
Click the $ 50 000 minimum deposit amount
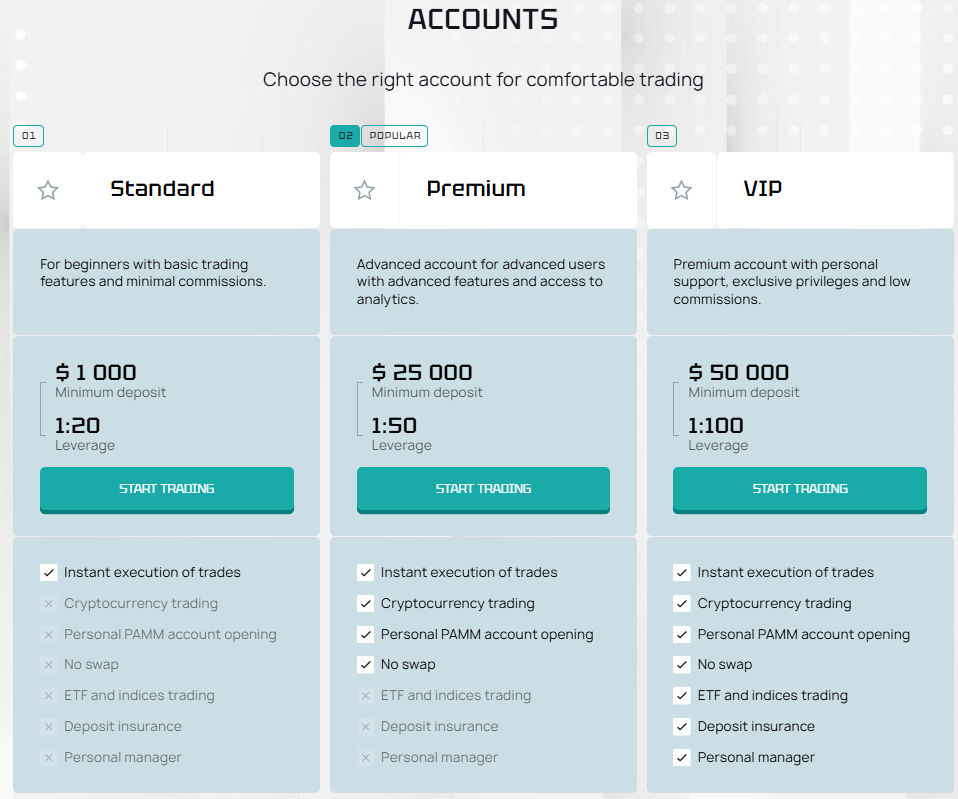(x=739, y=373)
